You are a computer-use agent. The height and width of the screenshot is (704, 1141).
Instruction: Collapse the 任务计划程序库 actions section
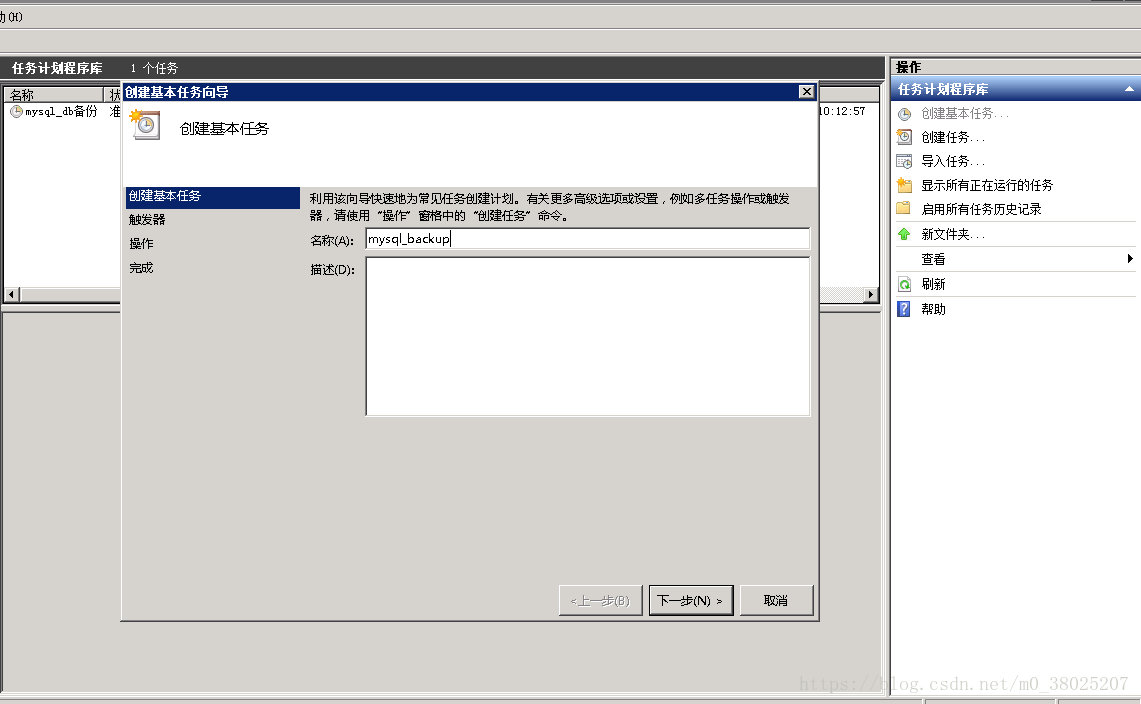tap(1129, 89)
